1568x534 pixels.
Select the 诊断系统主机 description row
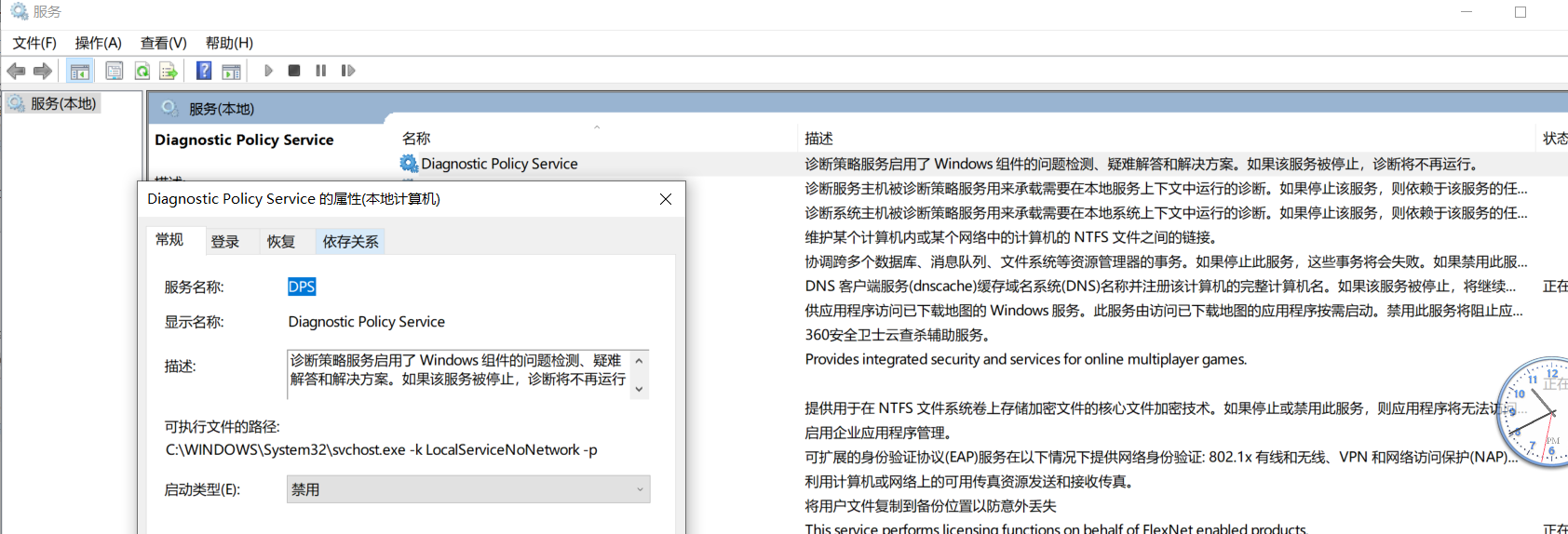1166,213
